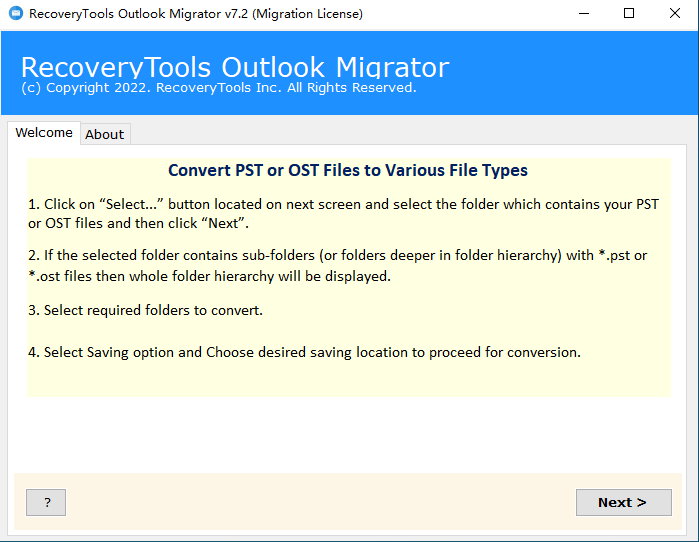Click the Copyright 2022 RecoveryTools Inc. text
The height and width of the screenshot is (542, 699).
(218, 88)
